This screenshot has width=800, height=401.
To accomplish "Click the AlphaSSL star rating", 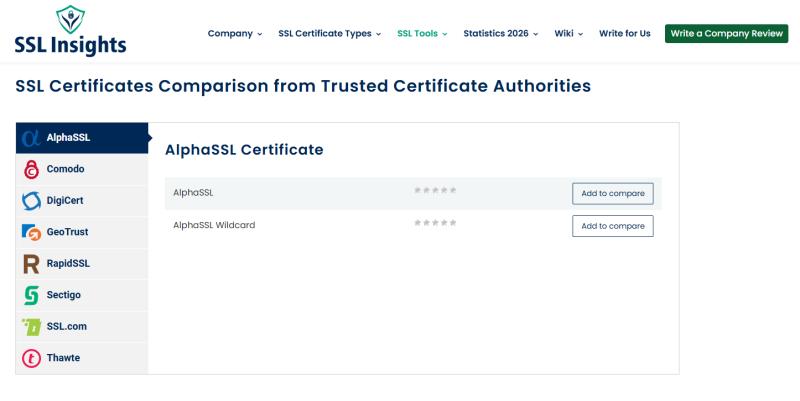I will 435,190.
